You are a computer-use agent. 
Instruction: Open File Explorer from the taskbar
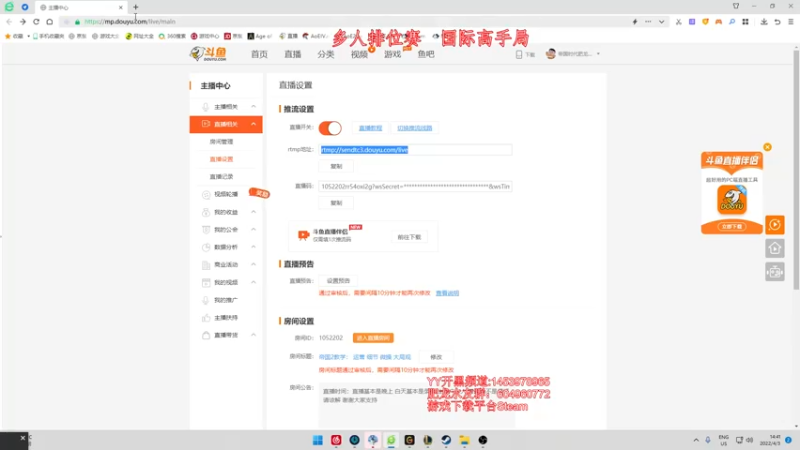[464, 440]
